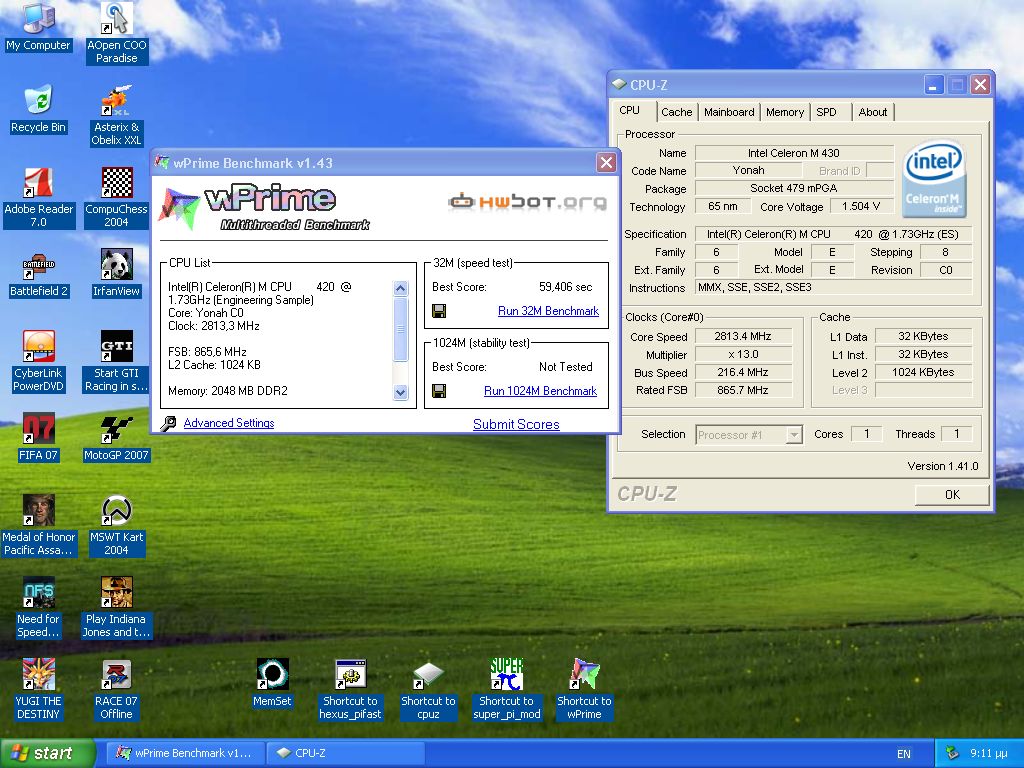Open the Processor #1 selection dropdown
The height and width of the screenshot is (768, 1024).
pyautogui.click(x=749, y=434)
